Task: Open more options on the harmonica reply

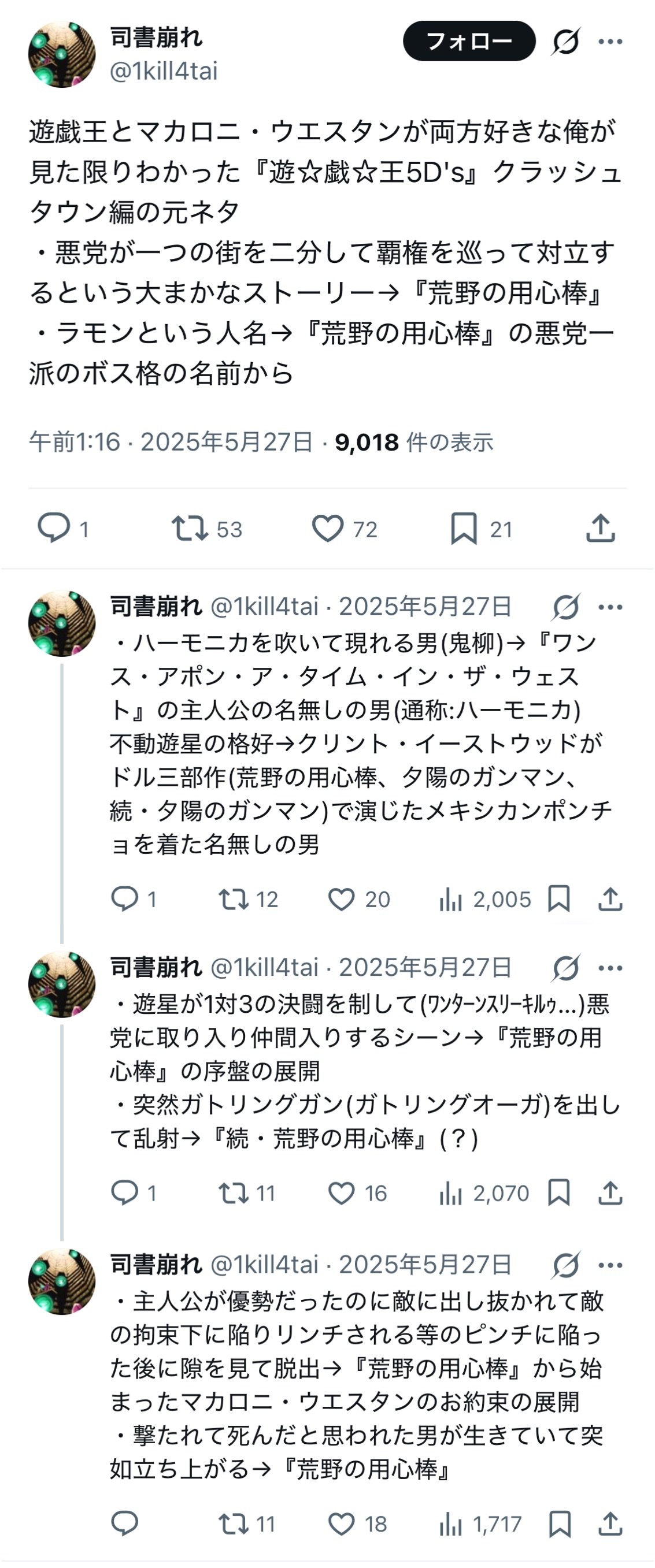Action: pos(610,607)
